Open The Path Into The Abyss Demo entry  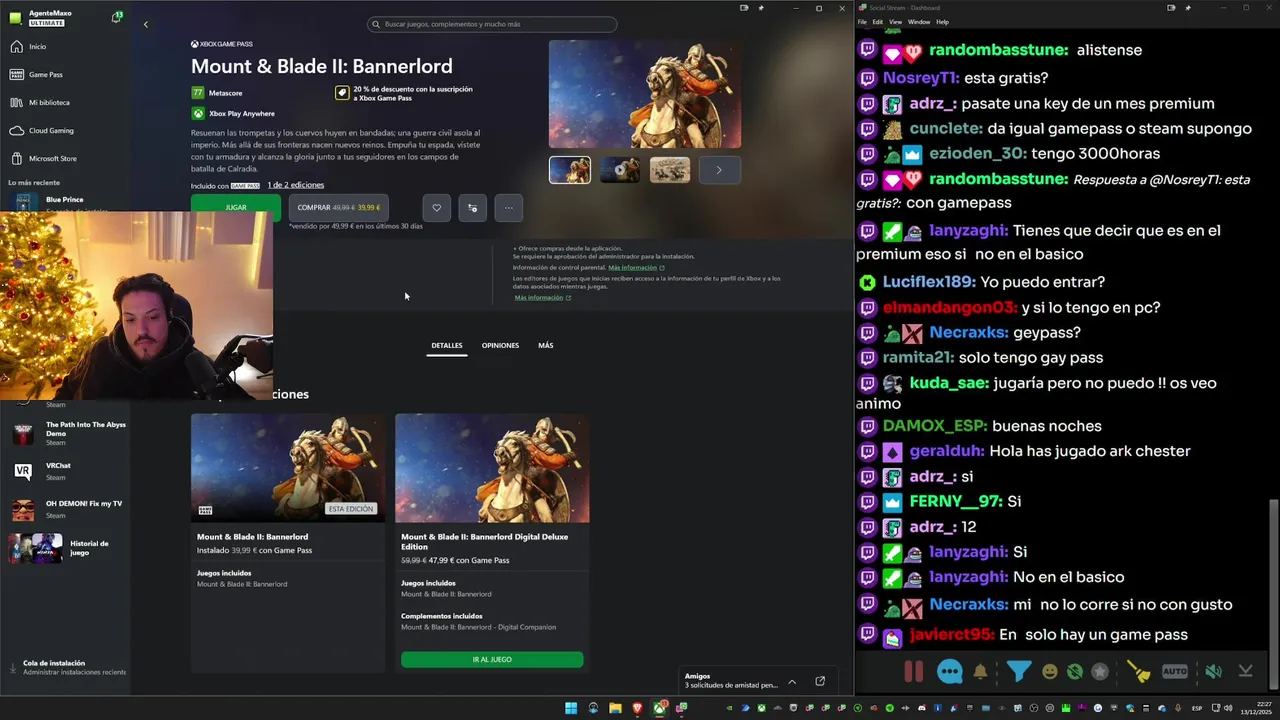(x=66, y=433)
